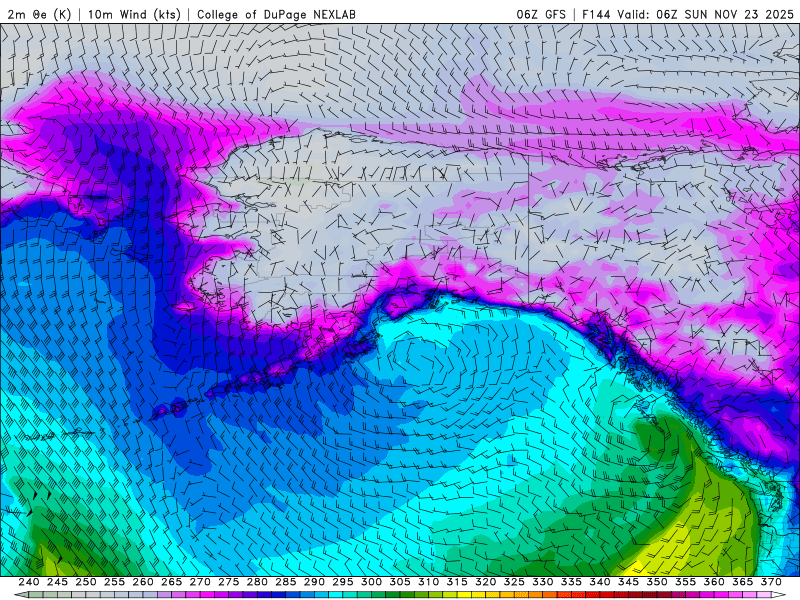Click the 270 label on the color scale

pyautogui.click(x=200, y=582)
